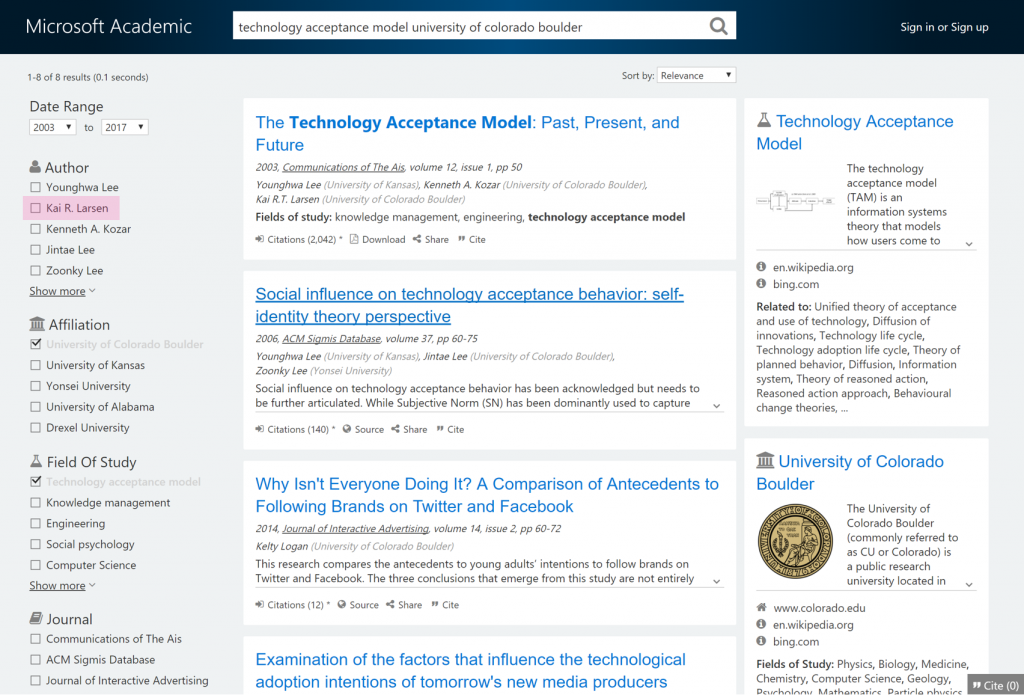Uncheck the Technology acceptance model field filter
This screenshot has height=695, width=1024.
[34, 481]
